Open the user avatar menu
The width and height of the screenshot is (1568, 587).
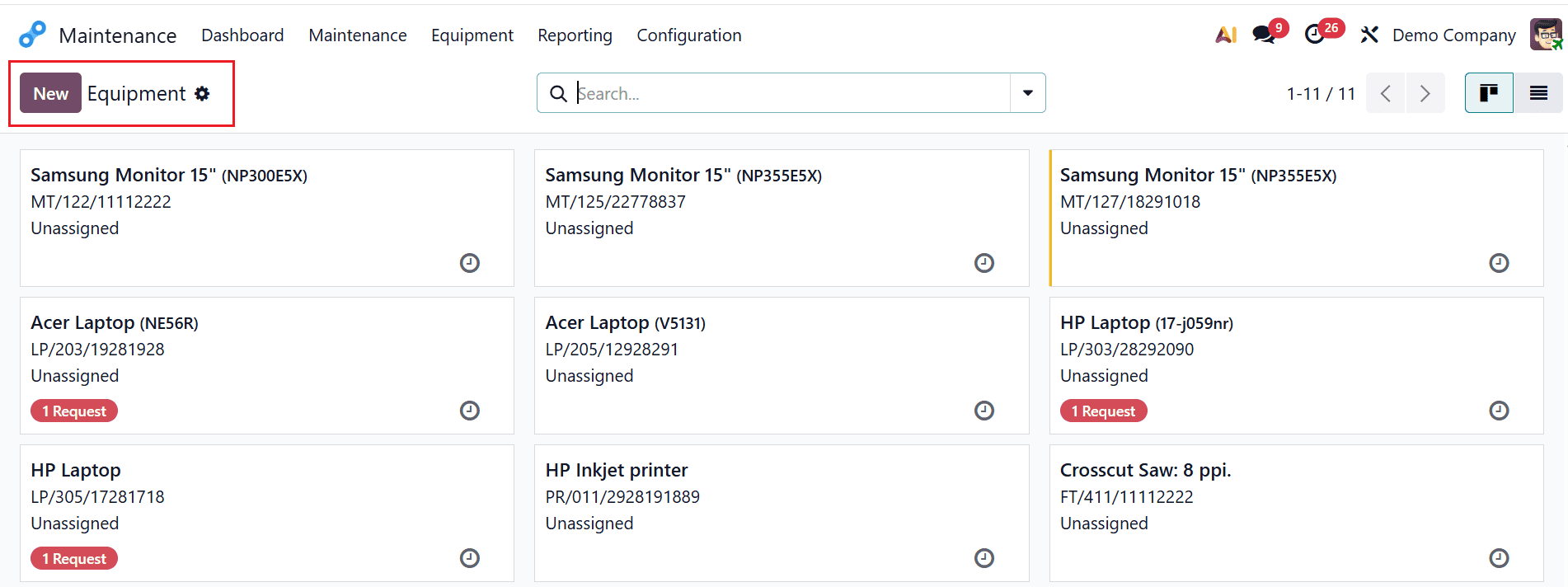1546,35
